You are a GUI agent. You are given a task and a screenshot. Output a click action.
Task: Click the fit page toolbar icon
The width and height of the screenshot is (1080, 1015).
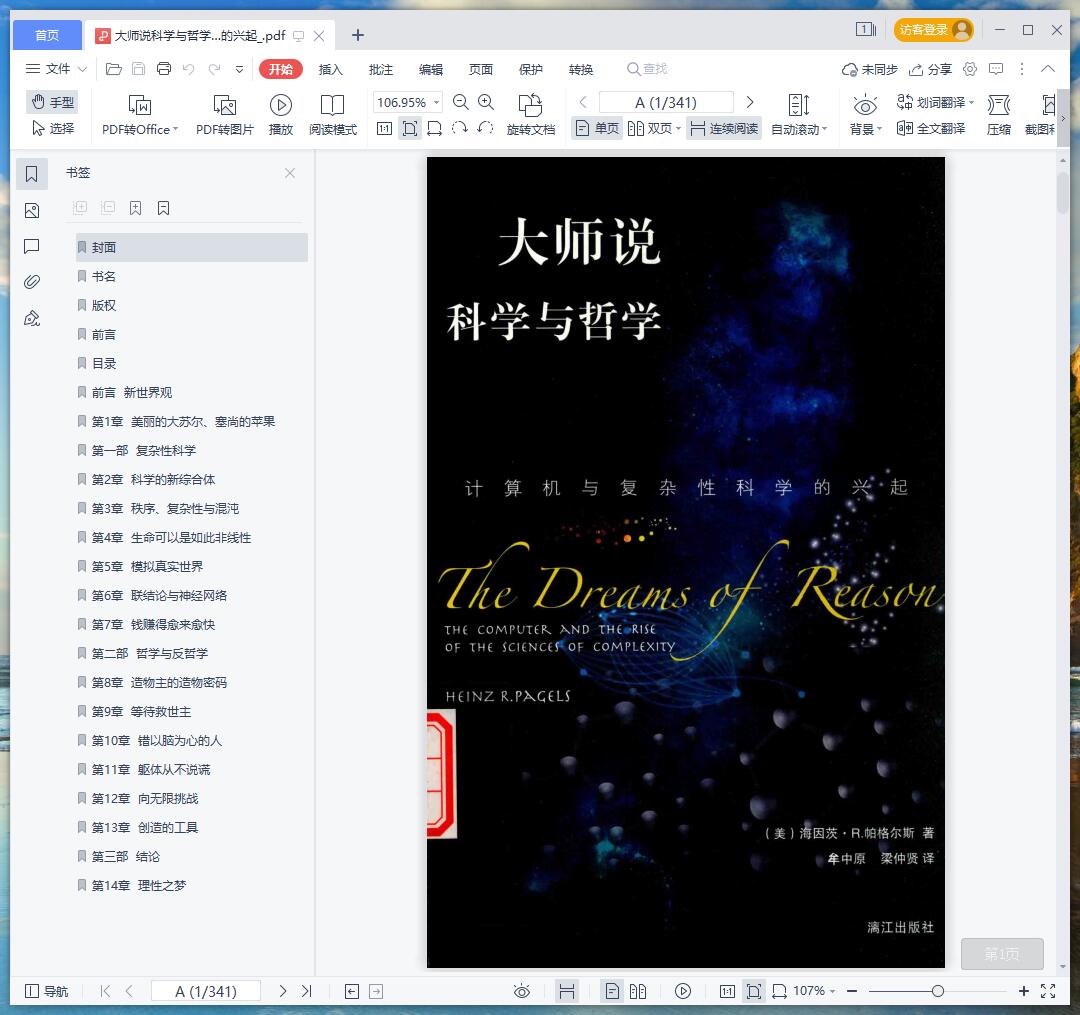tap(410, 129)
